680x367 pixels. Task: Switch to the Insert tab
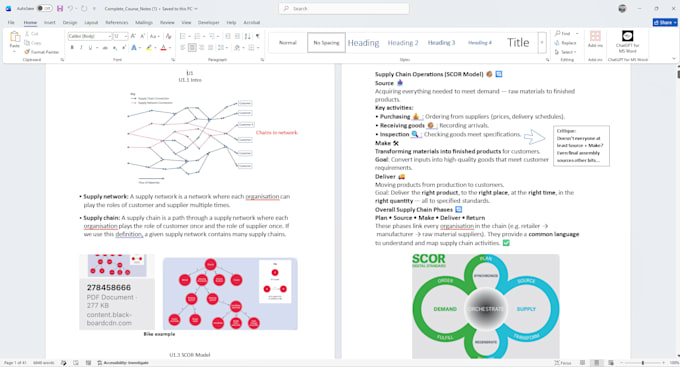tap(49, 22)
